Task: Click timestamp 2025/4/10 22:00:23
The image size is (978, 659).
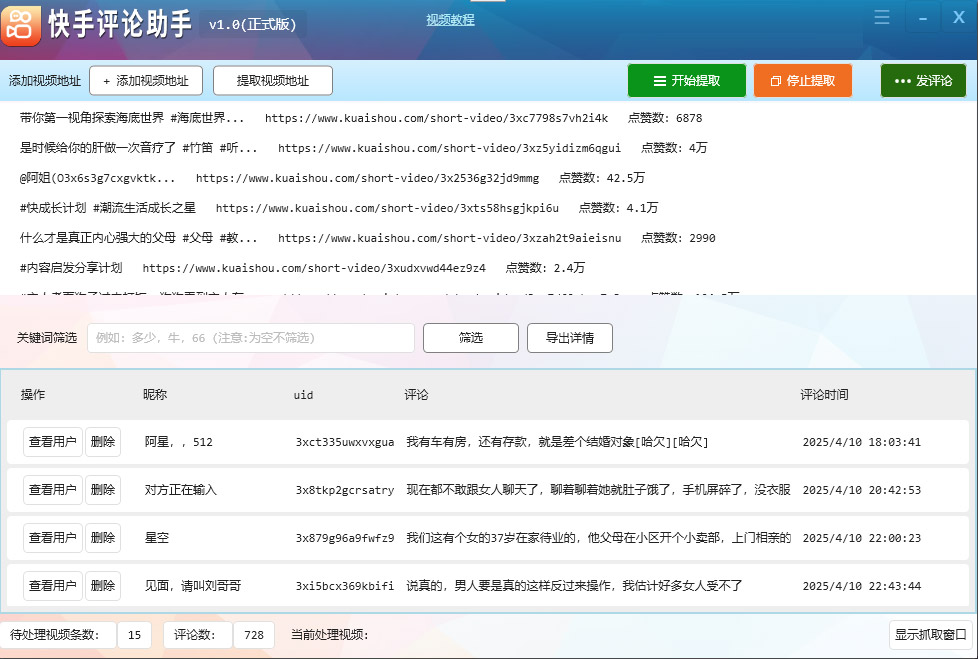Action: pyautogui.click(x=861, y=538)
